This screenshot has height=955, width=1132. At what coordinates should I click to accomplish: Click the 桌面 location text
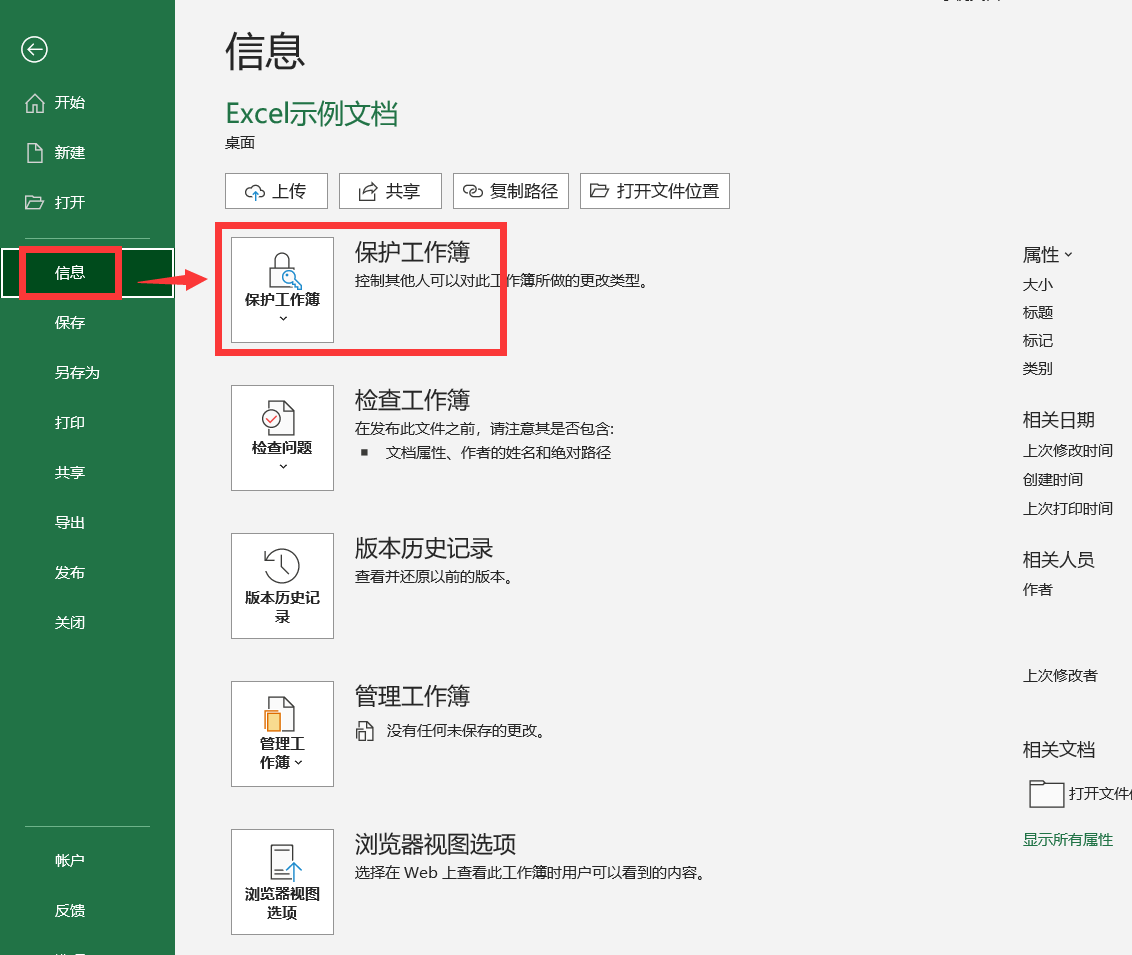240,142
